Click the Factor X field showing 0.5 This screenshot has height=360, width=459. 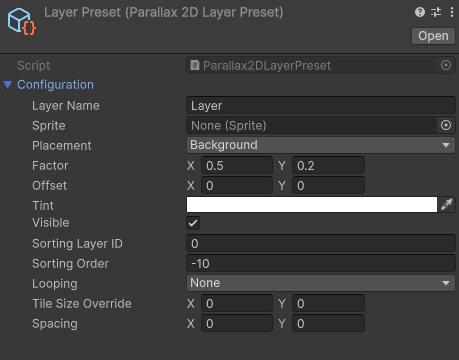(x=237, y=166)
